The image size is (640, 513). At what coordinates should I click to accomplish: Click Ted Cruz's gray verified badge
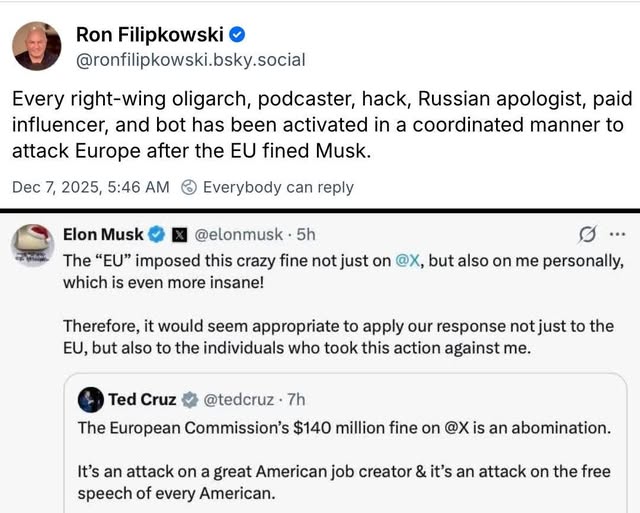click(187, 400)
